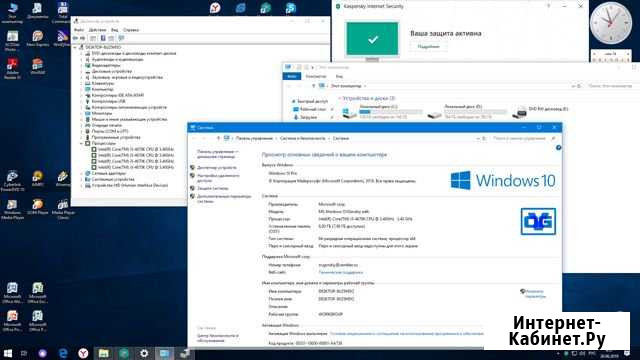
Task: Open the Вид tab in Explorer window
Action: coord(339,76)
